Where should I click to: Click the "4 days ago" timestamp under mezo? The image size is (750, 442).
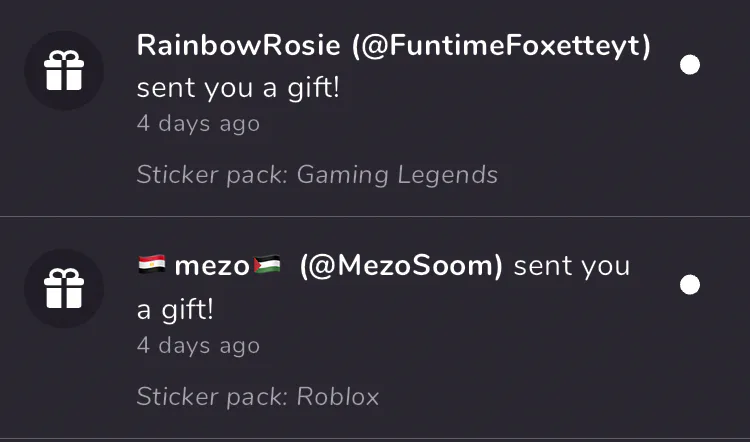(198, 345)
